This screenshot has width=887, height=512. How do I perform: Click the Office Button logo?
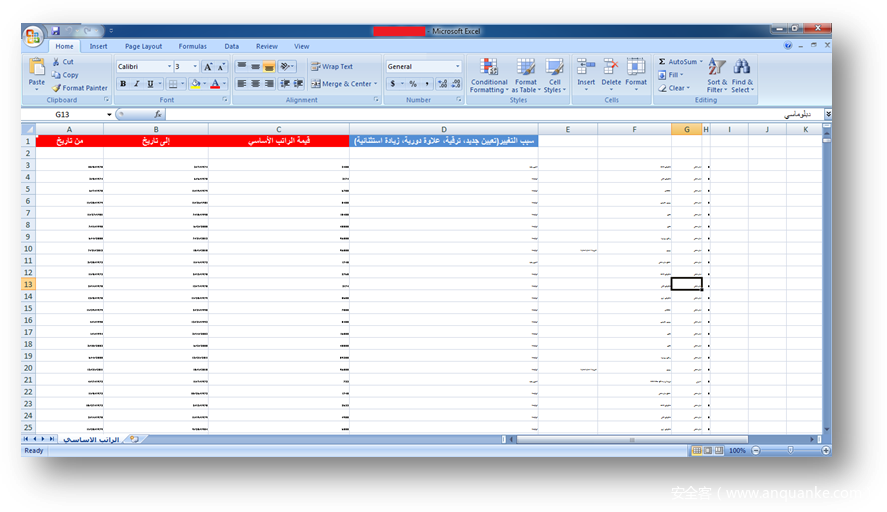pos(33,37)
